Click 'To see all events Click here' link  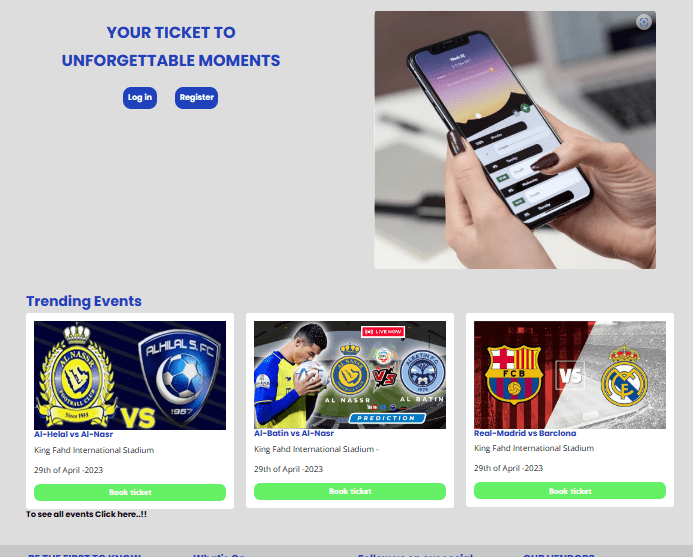pyautogui.click(x=86, y=515)
